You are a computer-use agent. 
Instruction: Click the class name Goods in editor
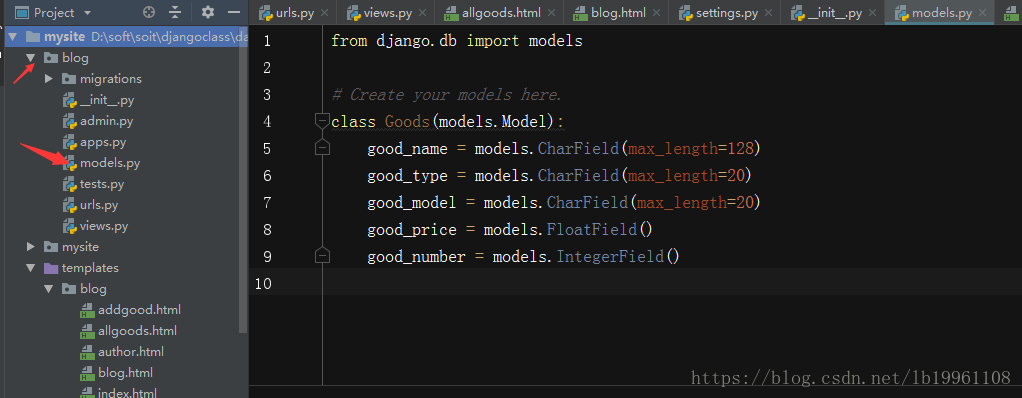(x=407, y=122)
